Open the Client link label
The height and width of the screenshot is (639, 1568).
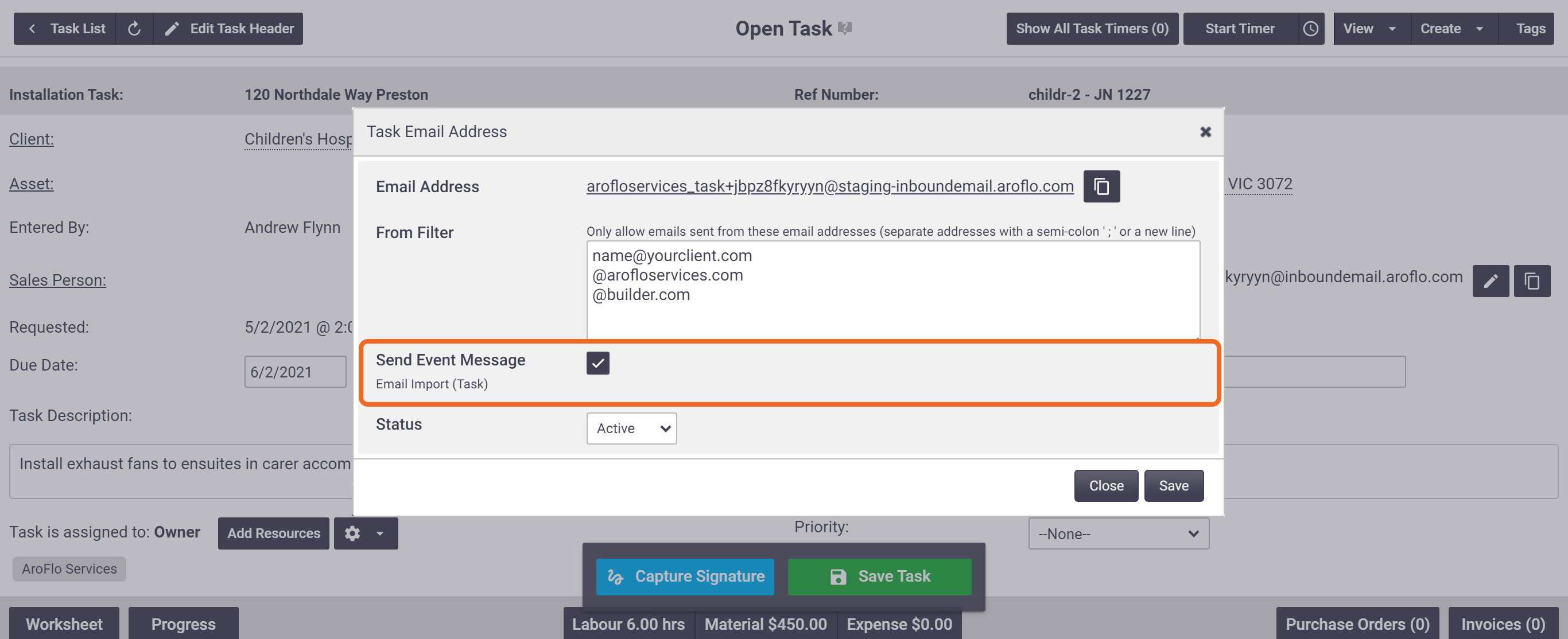pyautogui.click(x=32, y=139)
